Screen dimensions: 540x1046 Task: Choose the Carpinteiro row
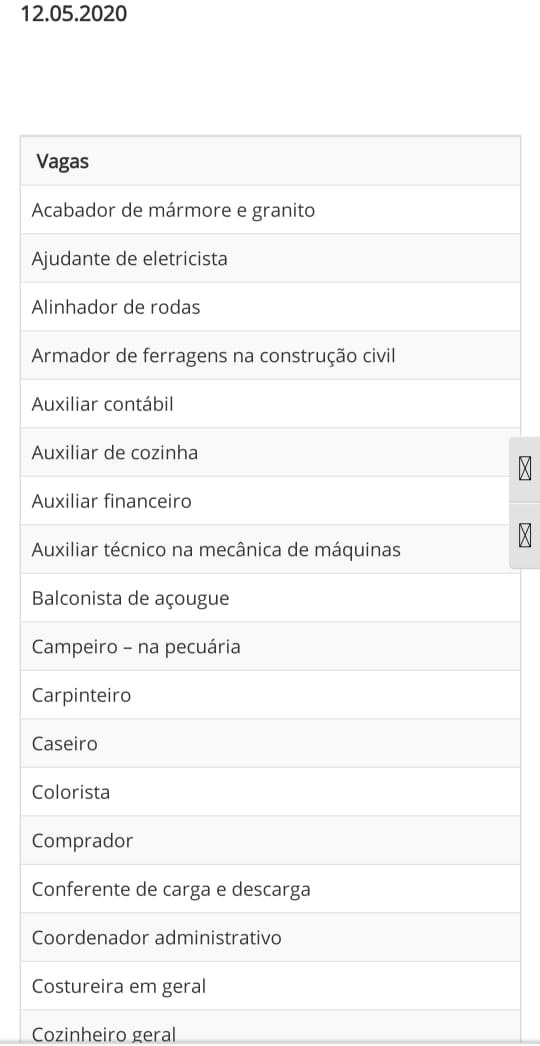tap(270, 695)
